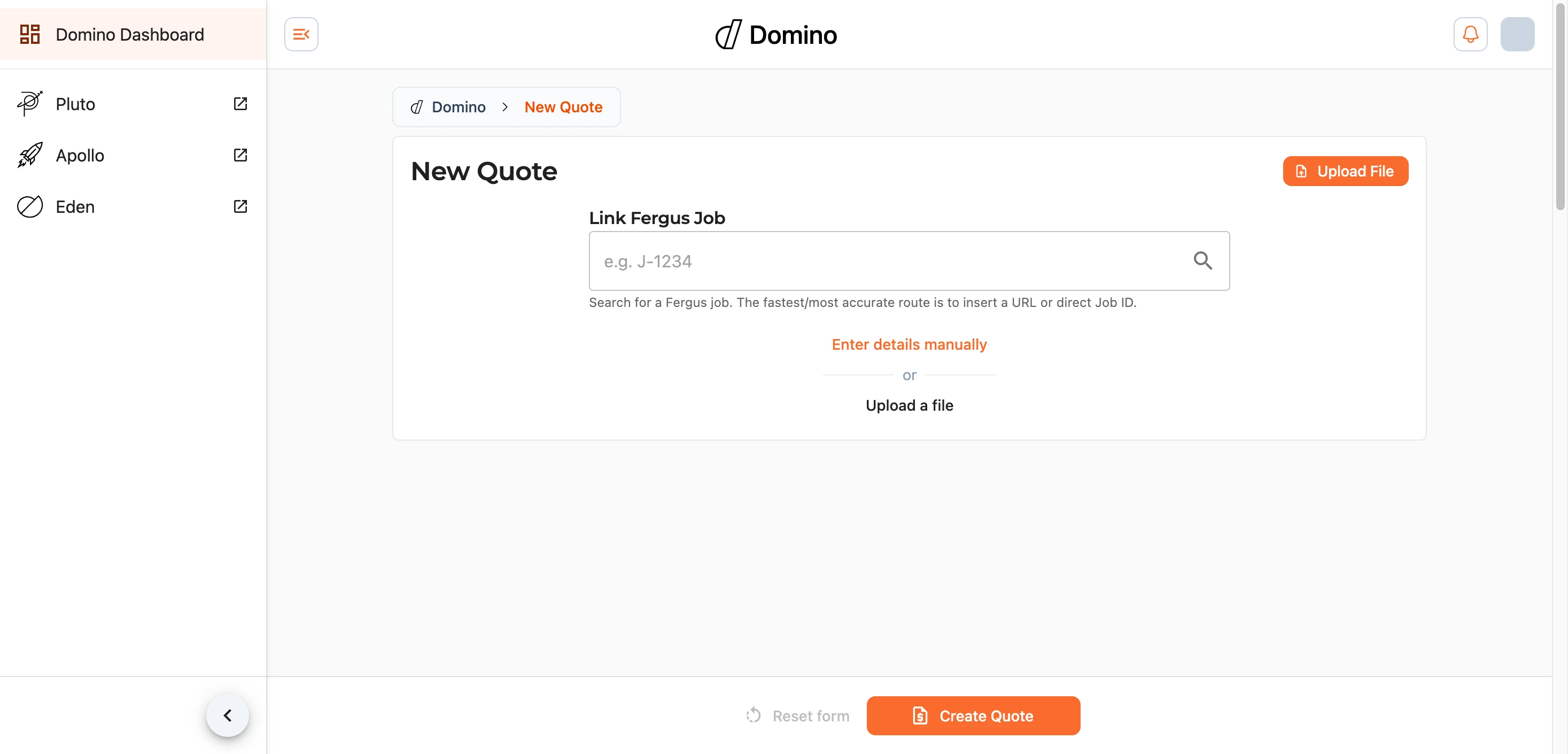Click the Eden leaf icon
The width and height of the screenshot is (1568, 754).
tap(30, 206)
